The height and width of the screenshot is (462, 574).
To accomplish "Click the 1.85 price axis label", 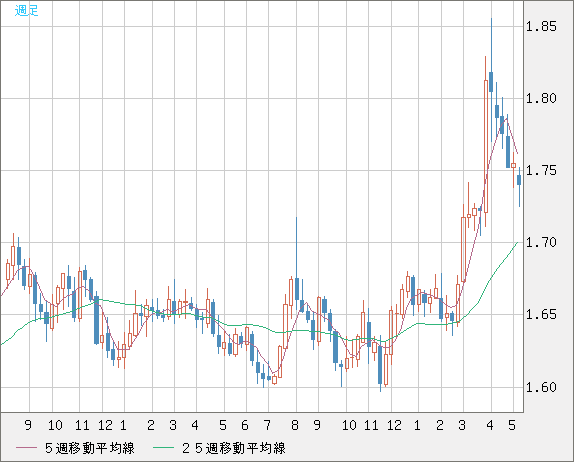I will 541,26.
